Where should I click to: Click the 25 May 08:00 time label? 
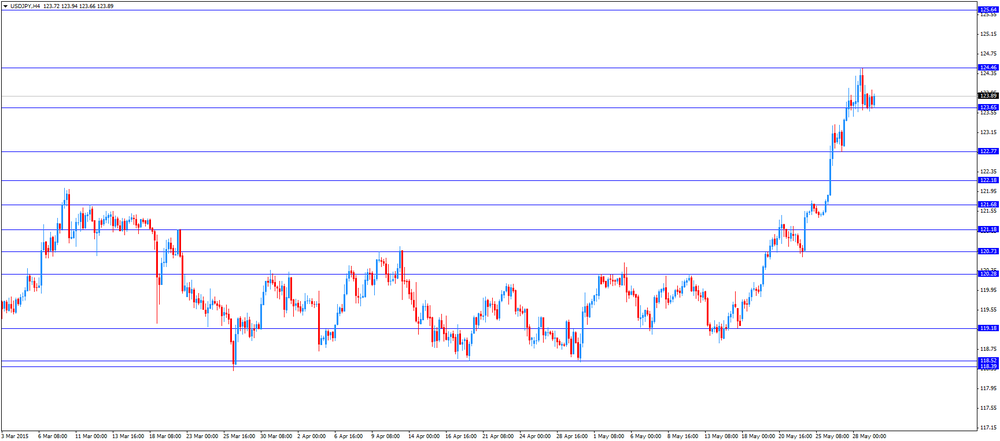click(x=831, y=437)
